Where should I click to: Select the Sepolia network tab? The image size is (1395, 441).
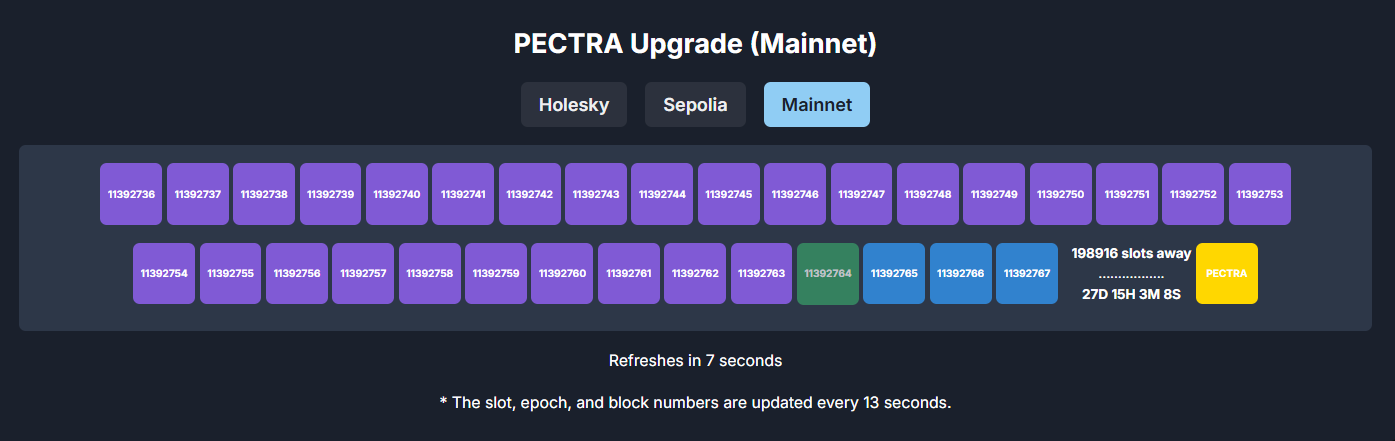pos(695,105)
